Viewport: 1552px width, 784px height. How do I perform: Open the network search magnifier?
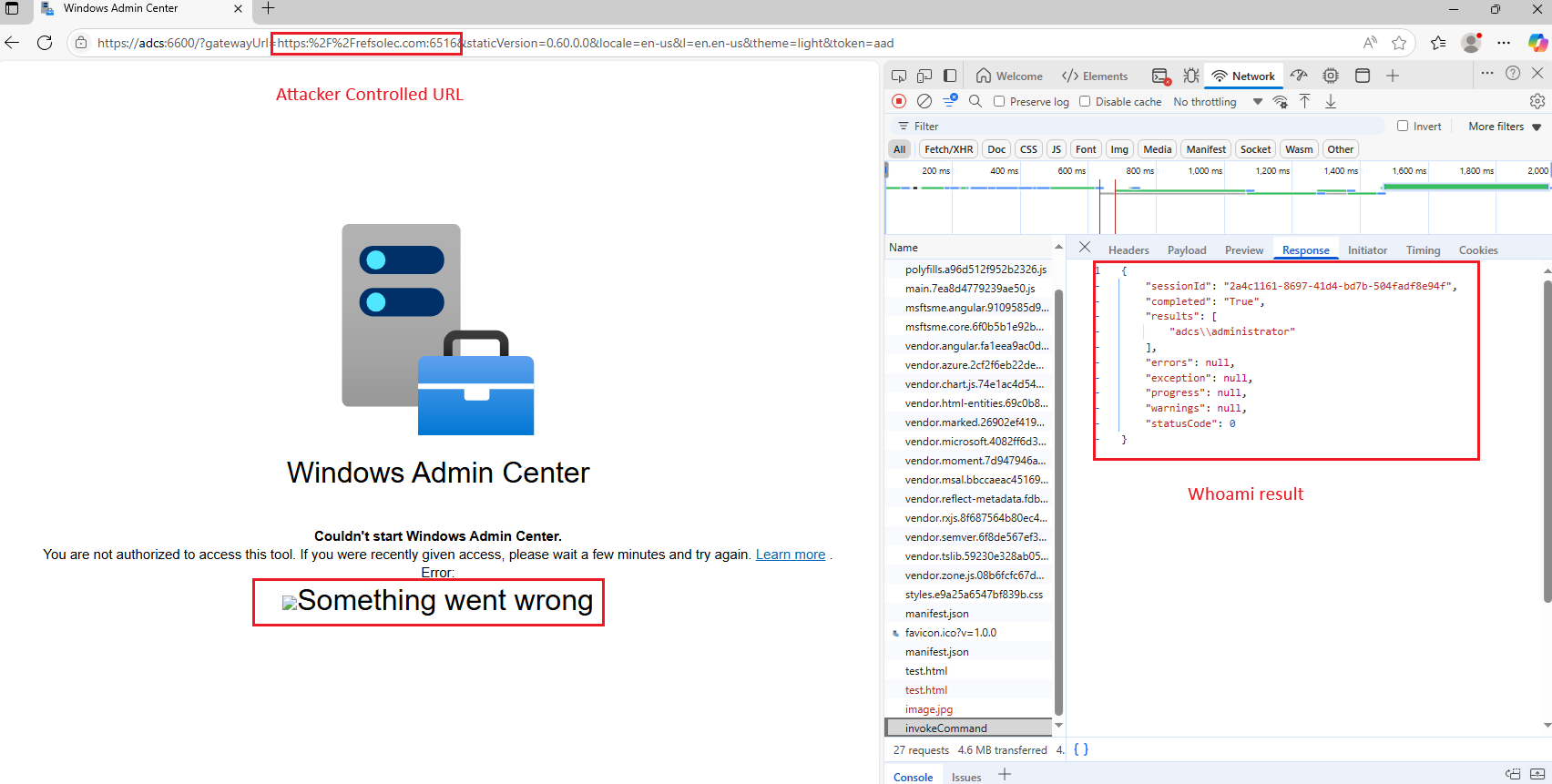point(975,101)
